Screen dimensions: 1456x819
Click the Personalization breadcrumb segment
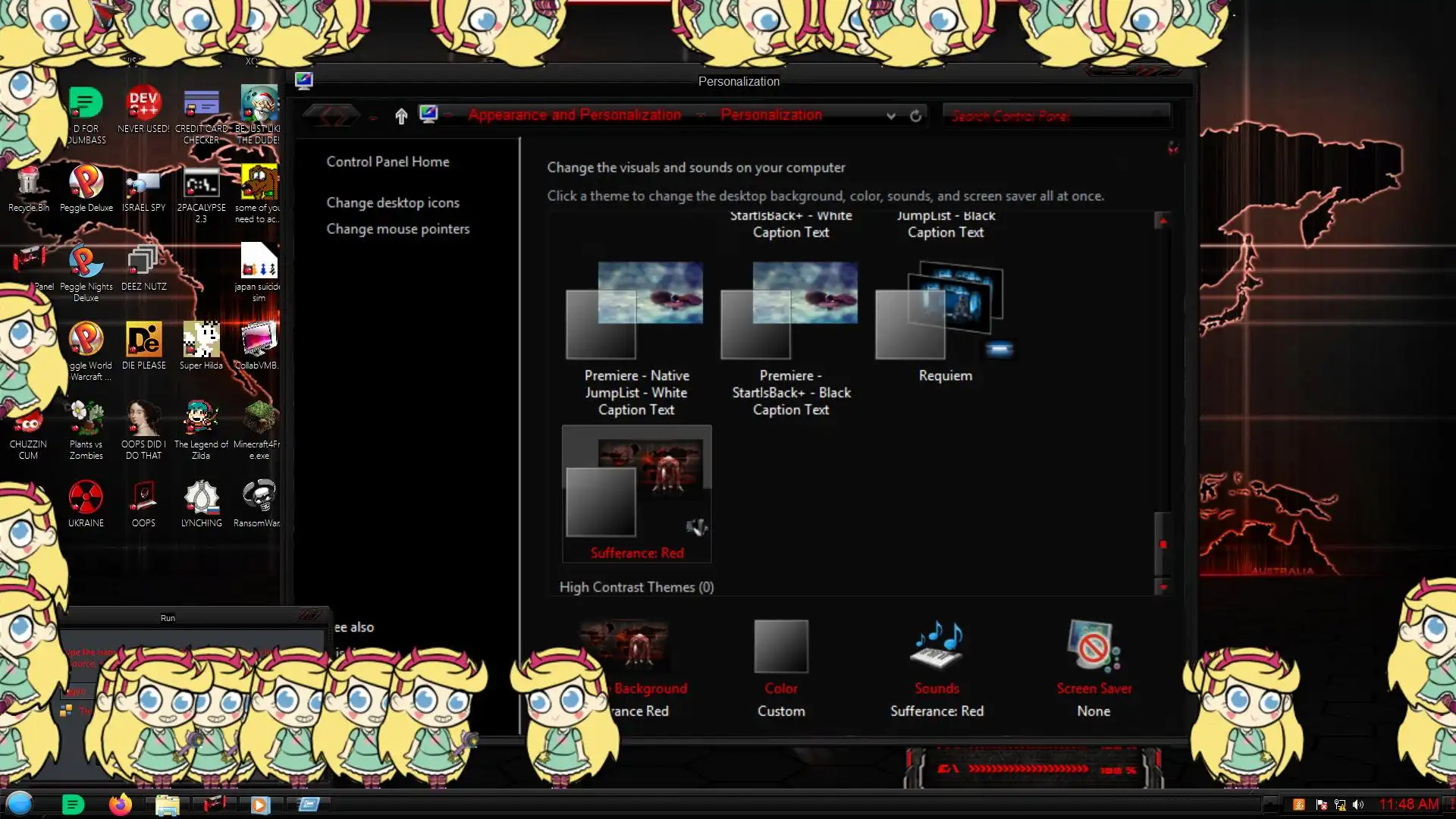(770, 115)
